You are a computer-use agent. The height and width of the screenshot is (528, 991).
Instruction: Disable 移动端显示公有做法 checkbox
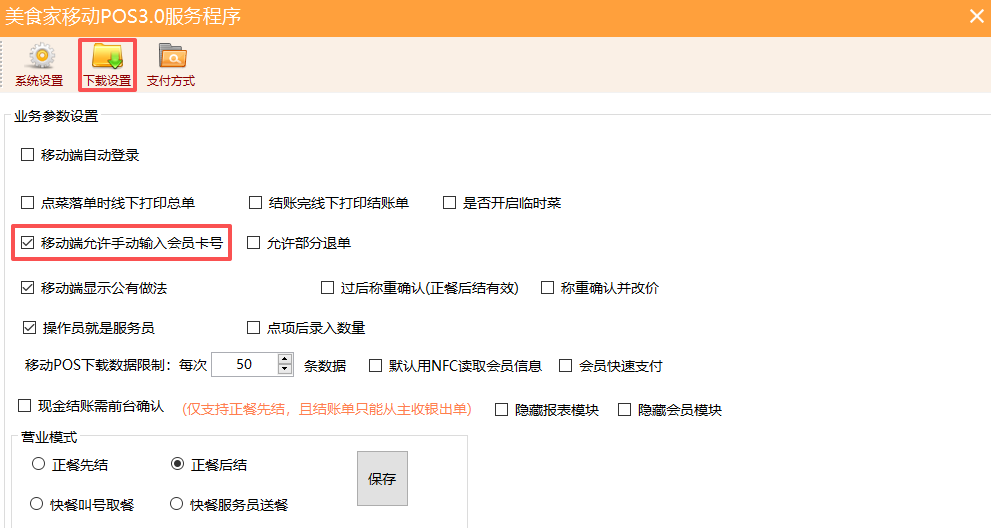point(28,288)
